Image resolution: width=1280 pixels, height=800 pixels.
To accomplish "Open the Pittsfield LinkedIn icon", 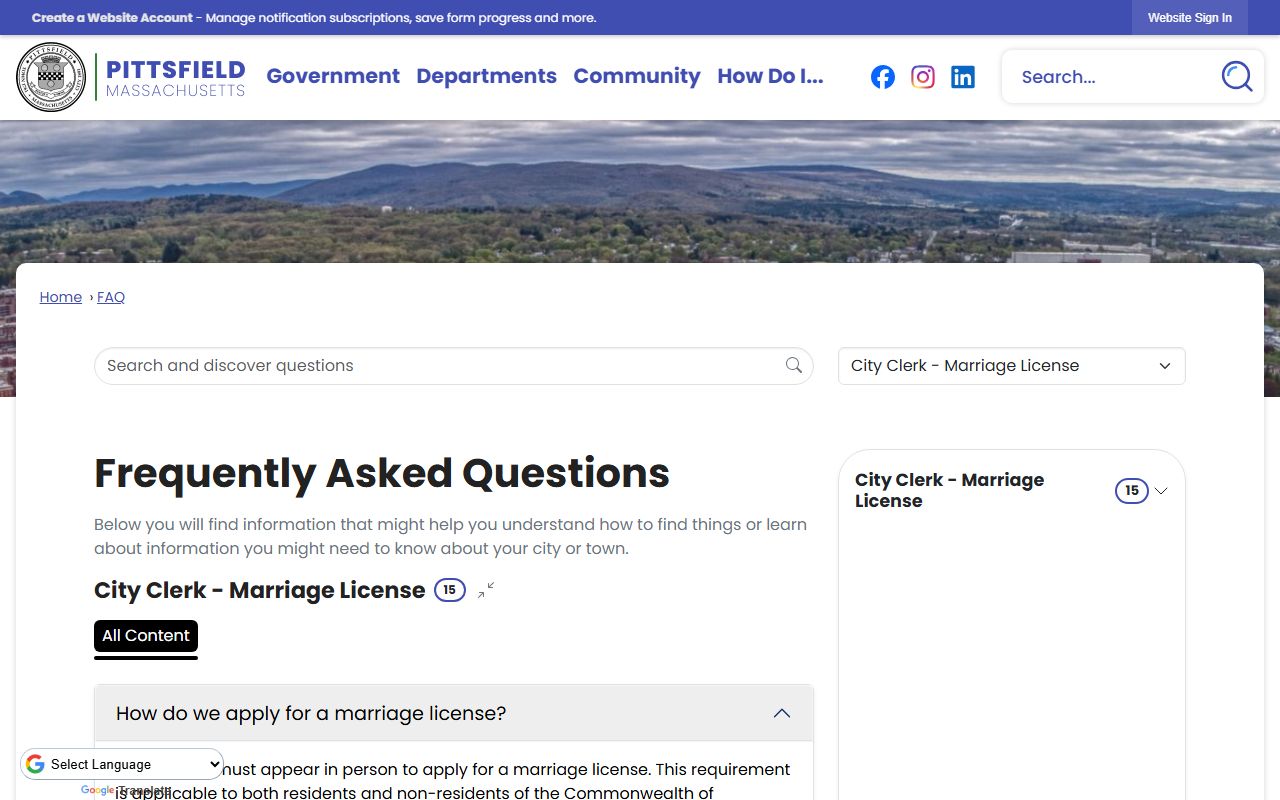I will click(963, 77).
